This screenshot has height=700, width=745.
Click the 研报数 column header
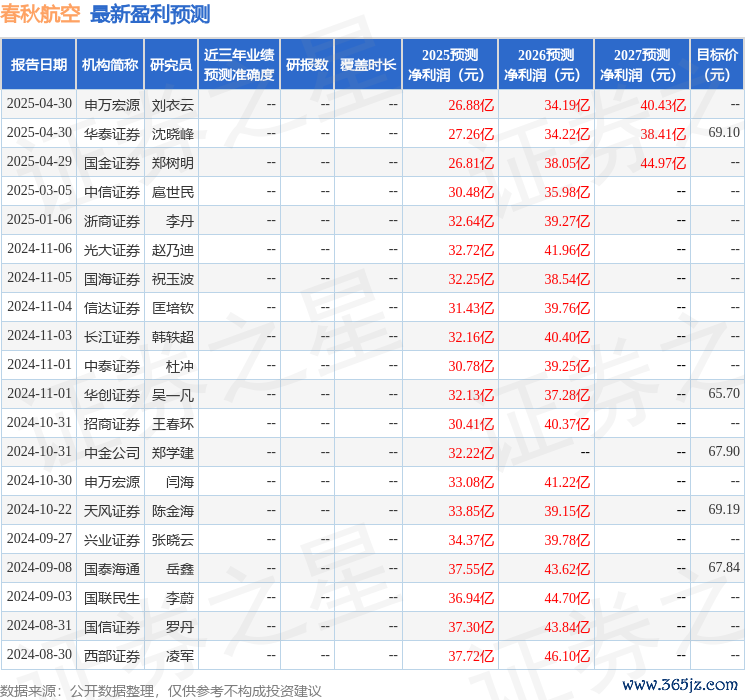tap(307, 65)
